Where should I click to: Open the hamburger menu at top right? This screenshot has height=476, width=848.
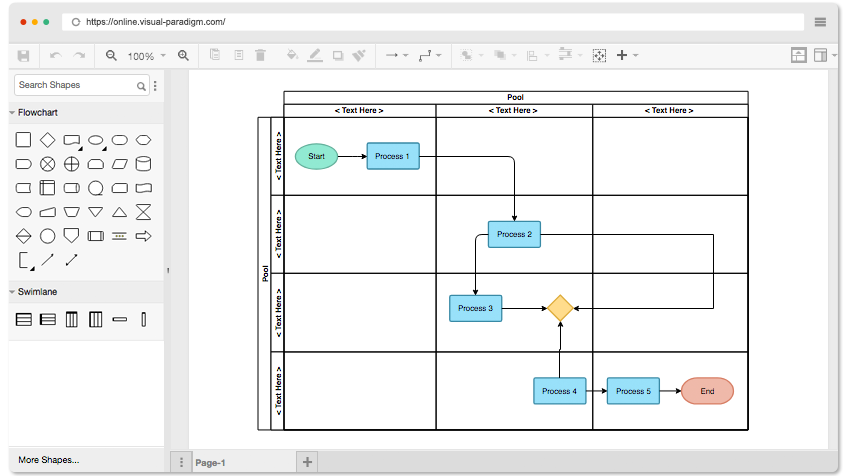(x=820, y=22)
